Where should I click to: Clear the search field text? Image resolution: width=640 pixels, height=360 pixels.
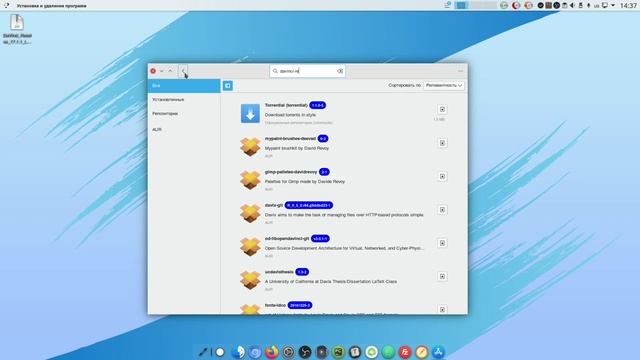click(340, 71)
